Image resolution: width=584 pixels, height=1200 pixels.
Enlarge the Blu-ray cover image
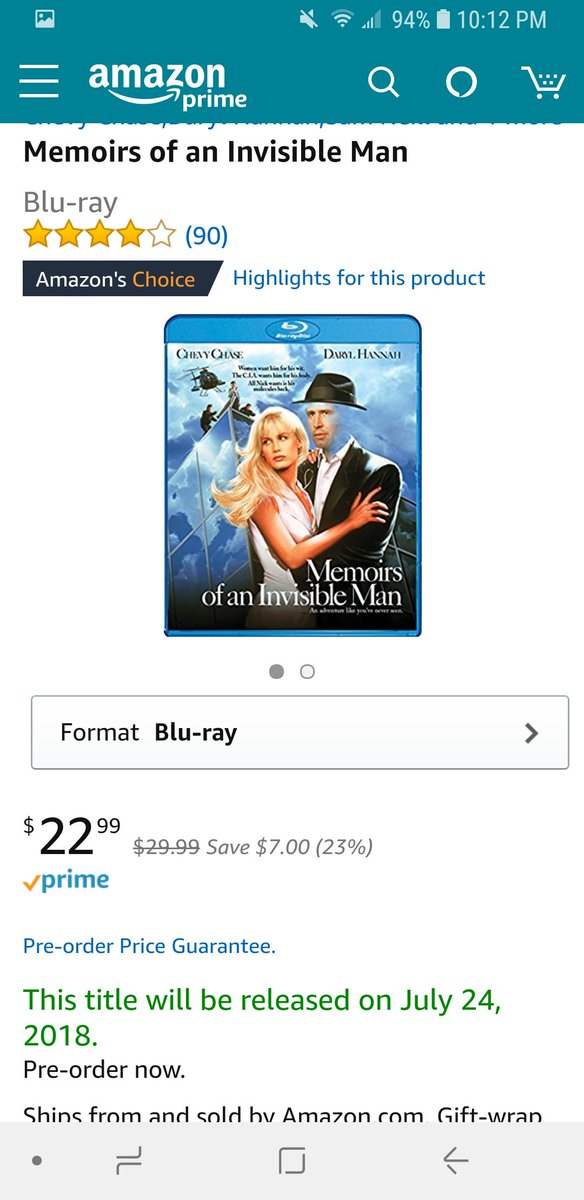(x=292, y=476)
